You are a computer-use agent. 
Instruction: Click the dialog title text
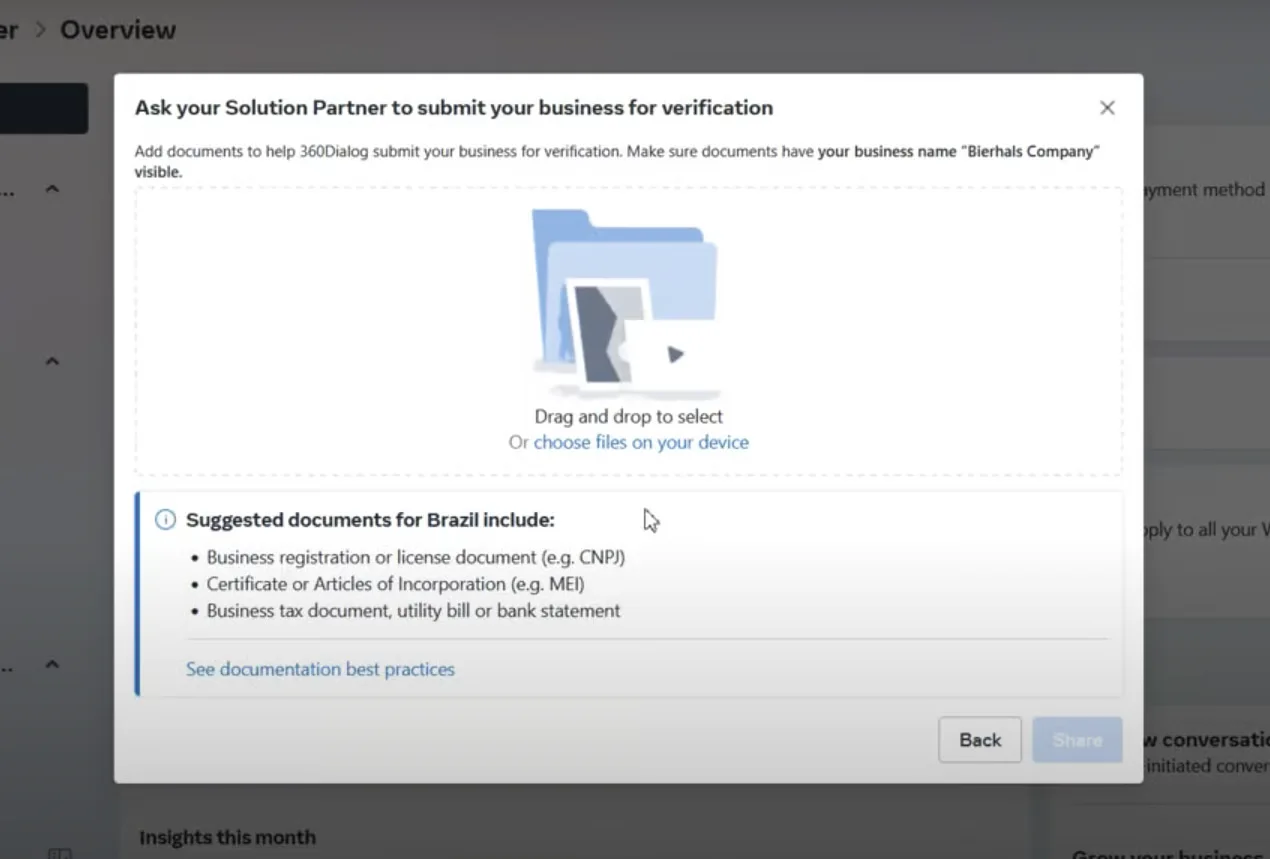(454, 107)
